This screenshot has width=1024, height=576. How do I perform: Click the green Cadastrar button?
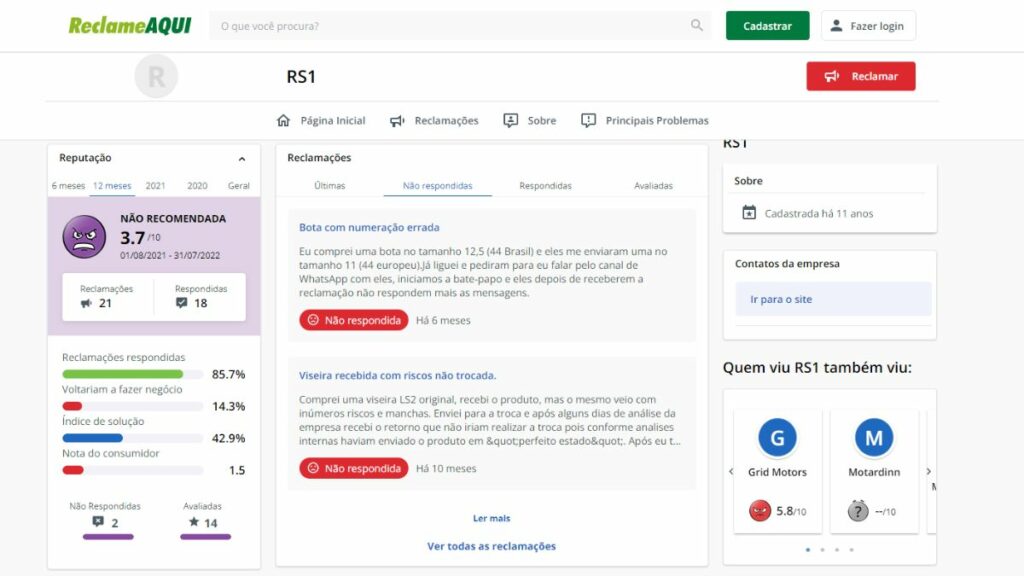(x=767, y=26)
